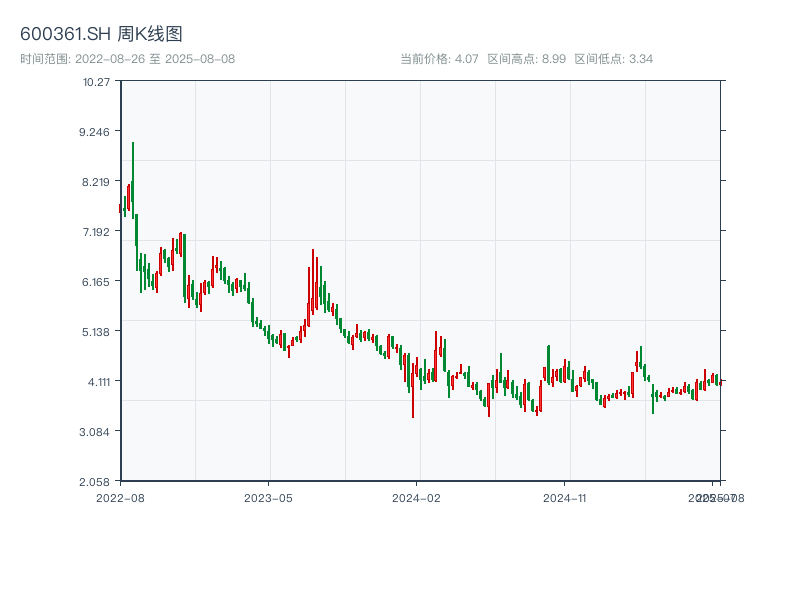This screenshot has height=600, width=800.
Task: Click the lowest red candle wick near 3.34
Action: [x=413, y=405]
